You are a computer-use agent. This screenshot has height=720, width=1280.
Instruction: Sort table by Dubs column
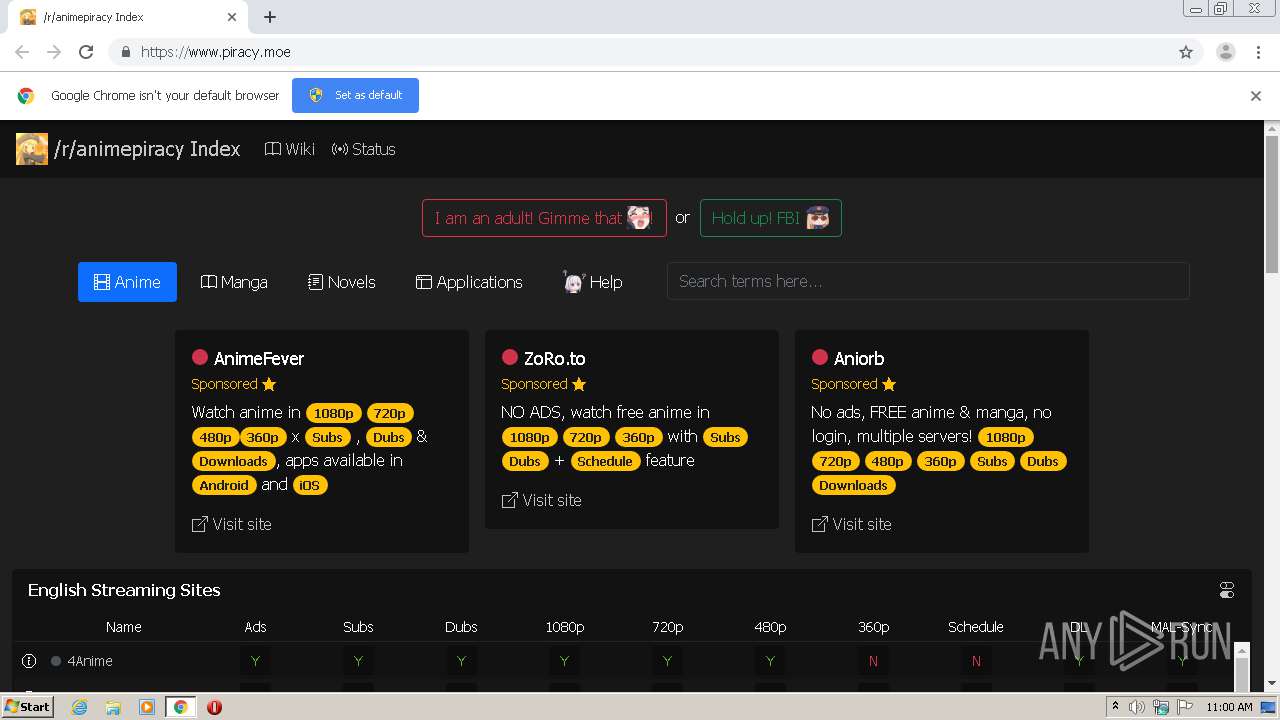461,627
